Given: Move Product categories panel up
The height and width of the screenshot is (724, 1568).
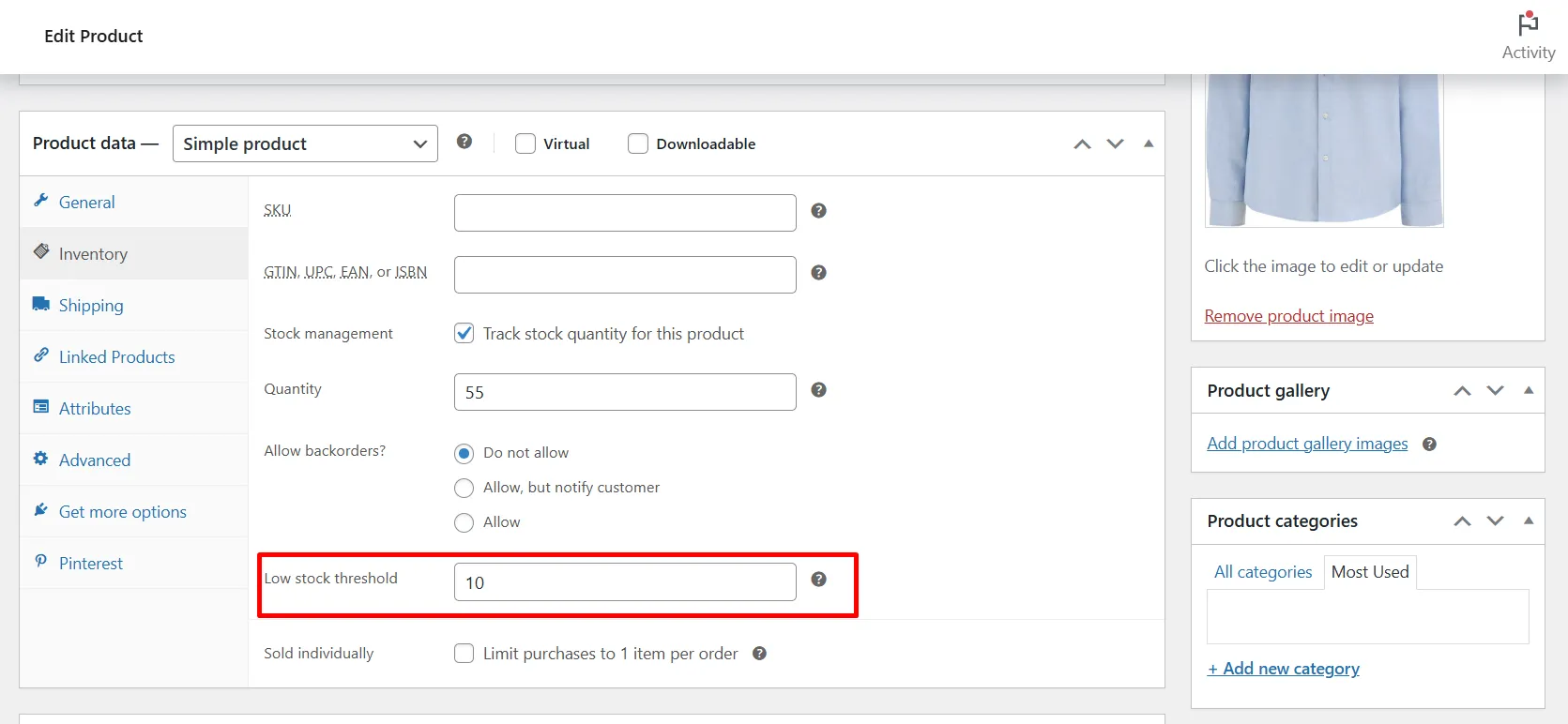Looking at the screenshot, I should tap(1463, 521).
